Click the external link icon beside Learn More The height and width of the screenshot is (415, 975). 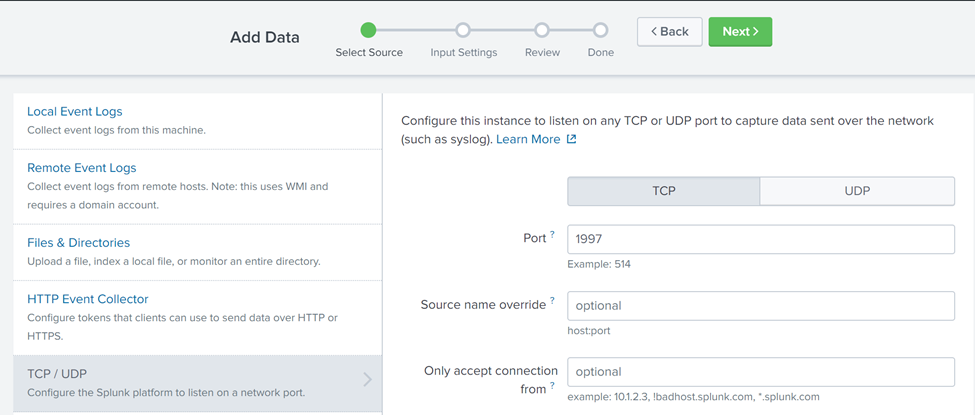(x=572, y=139)
